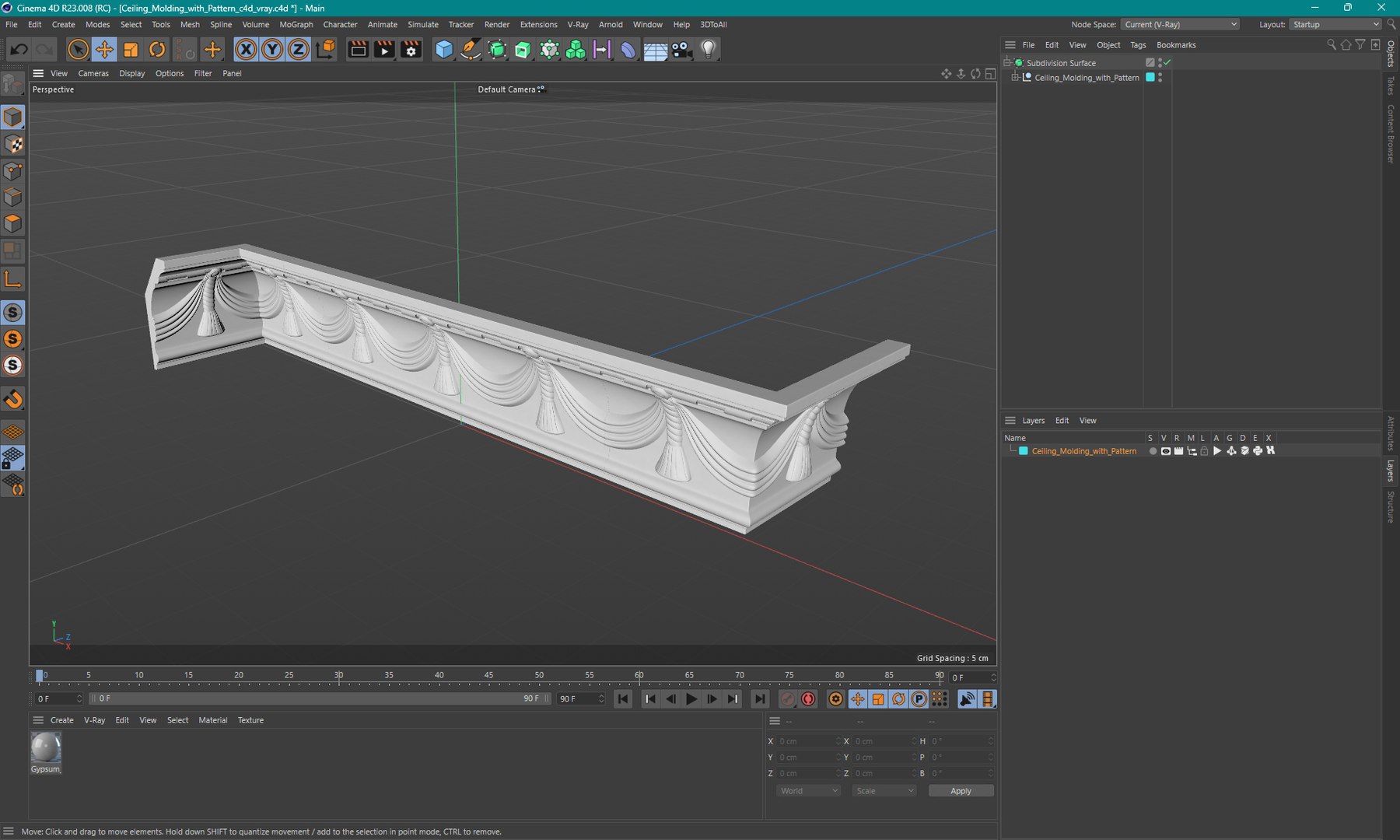Viewport: 1400px width, 840px height.
Task: Open Edit Render Settings gear clapperboard
Action: tap(411, 50)
